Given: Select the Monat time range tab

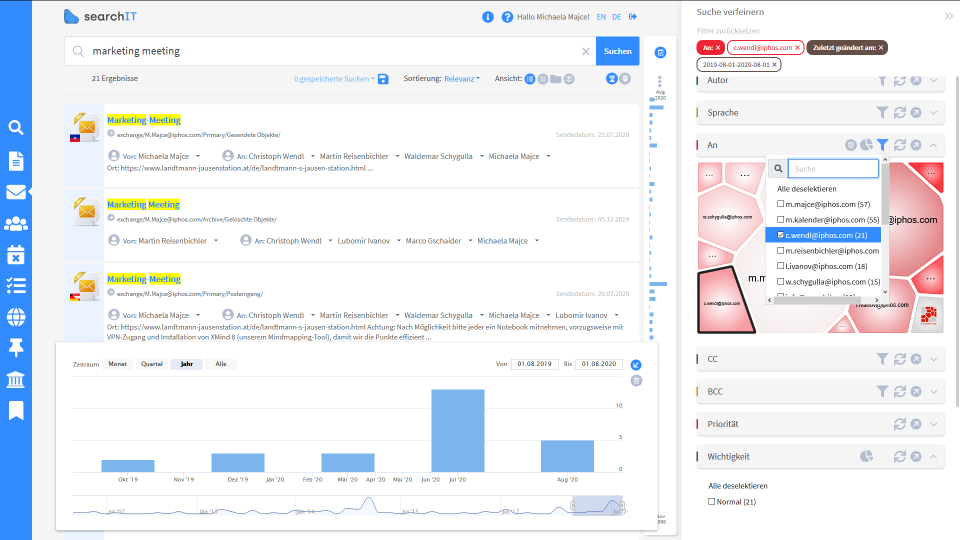Looking at the screenshot, I should [x=118, y=364].
